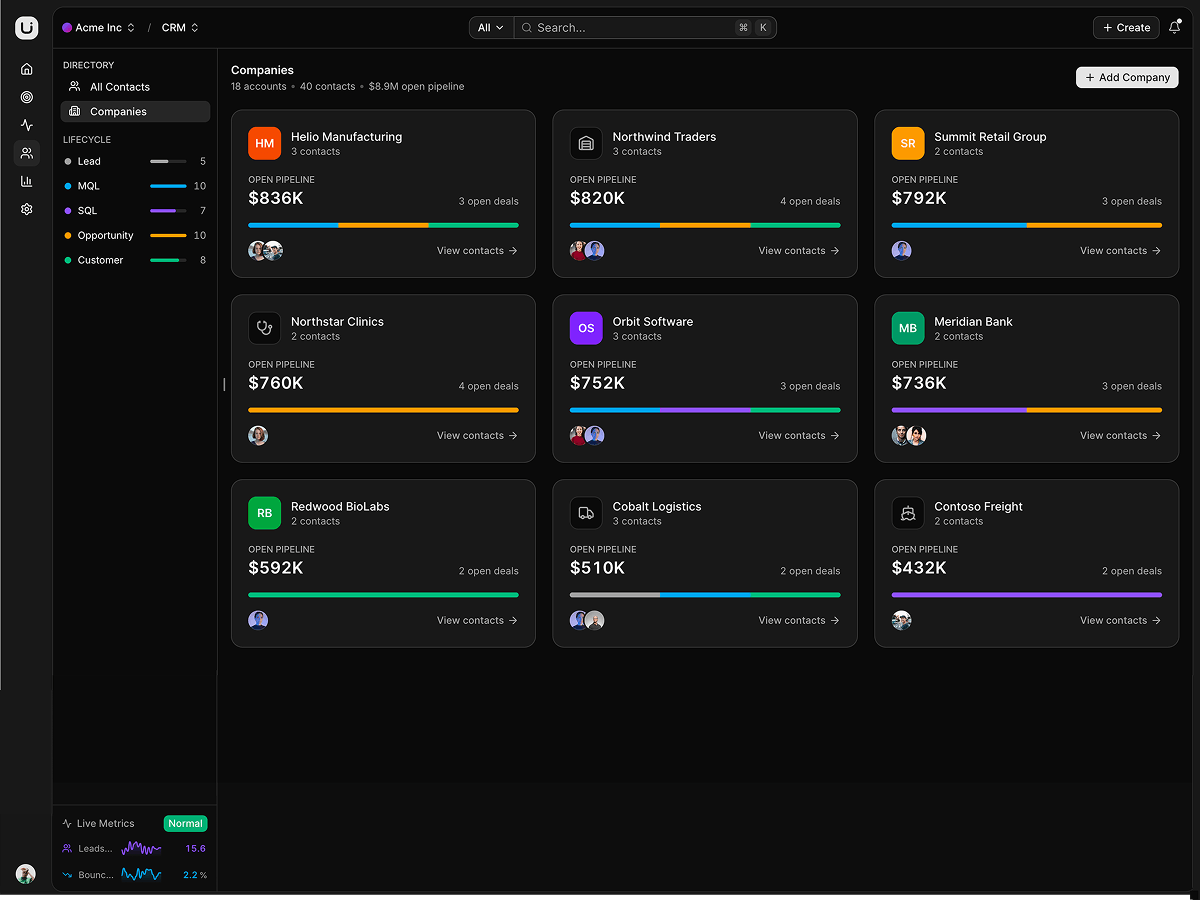Click the notifications bell icon
The height and width of the screenshot is (900, 1200).
1175,28
